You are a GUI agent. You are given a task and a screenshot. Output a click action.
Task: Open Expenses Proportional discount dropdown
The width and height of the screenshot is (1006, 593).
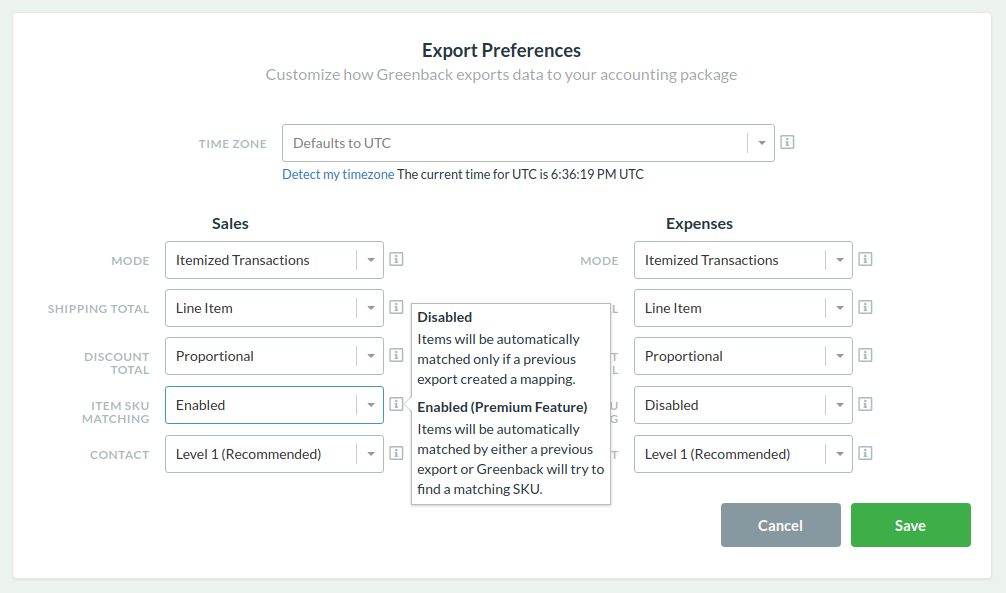tap(743, 356)
